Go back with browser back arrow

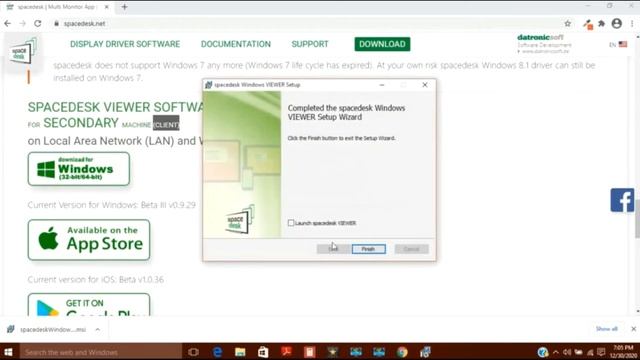(7, 24)
